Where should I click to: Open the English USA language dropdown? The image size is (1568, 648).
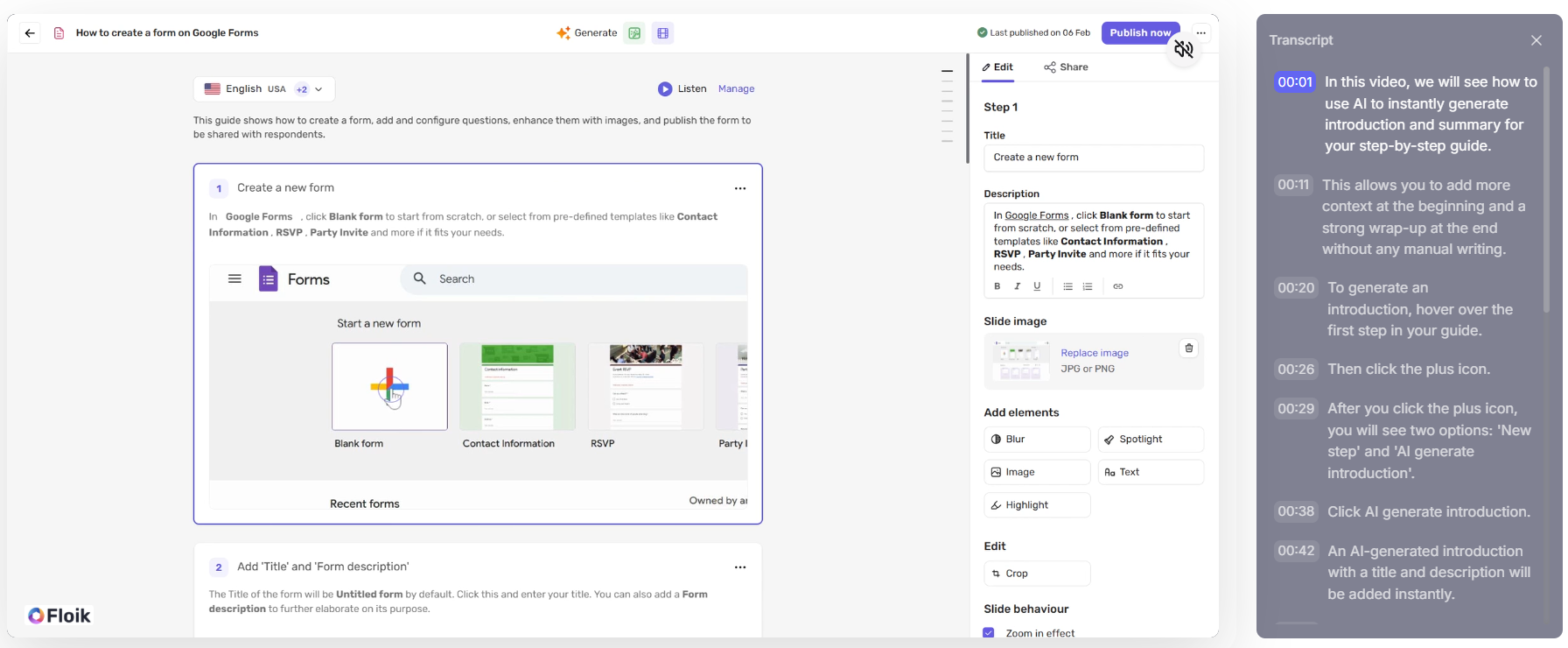click(264, 88)
